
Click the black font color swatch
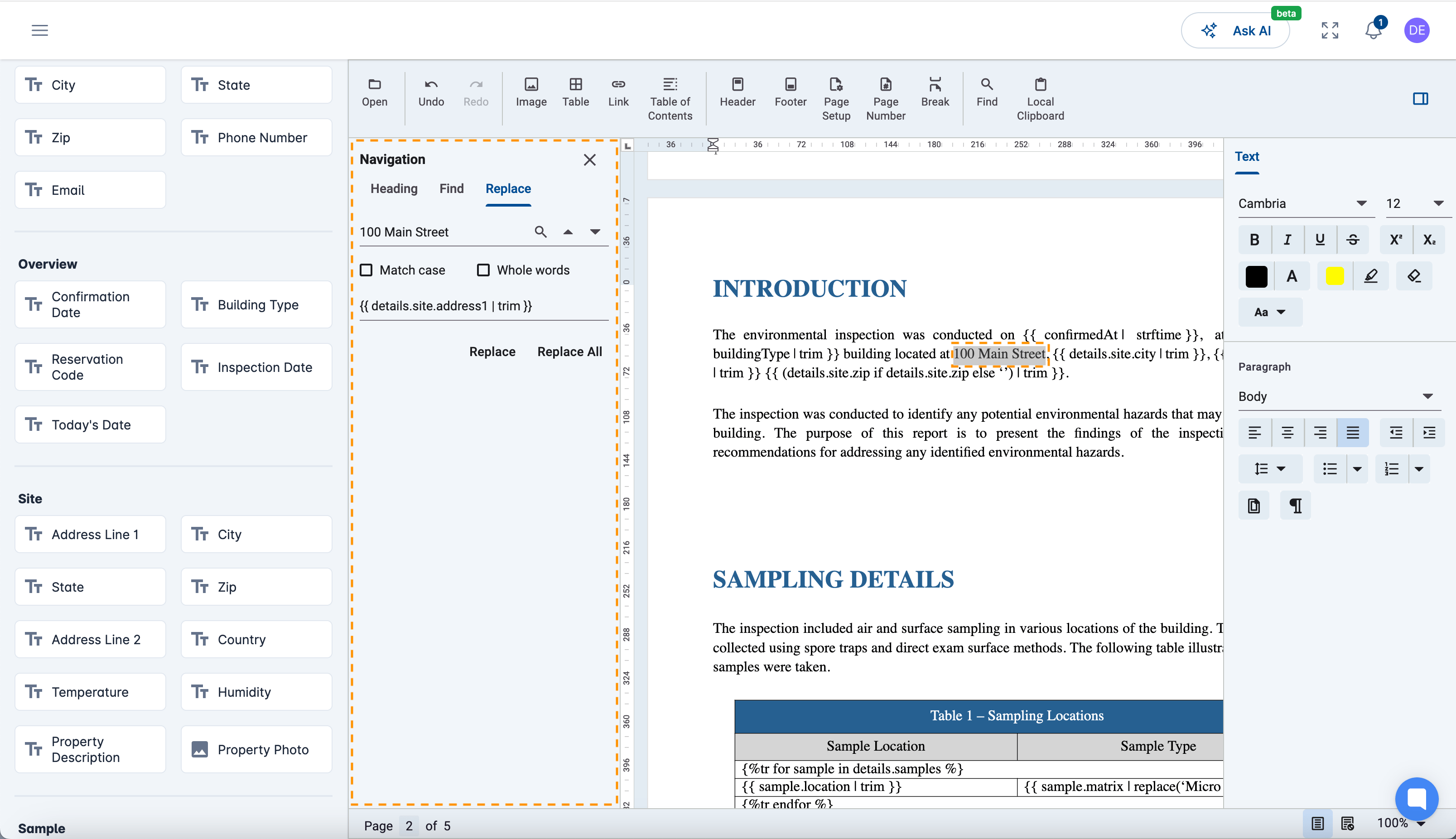pos(1256,277)
